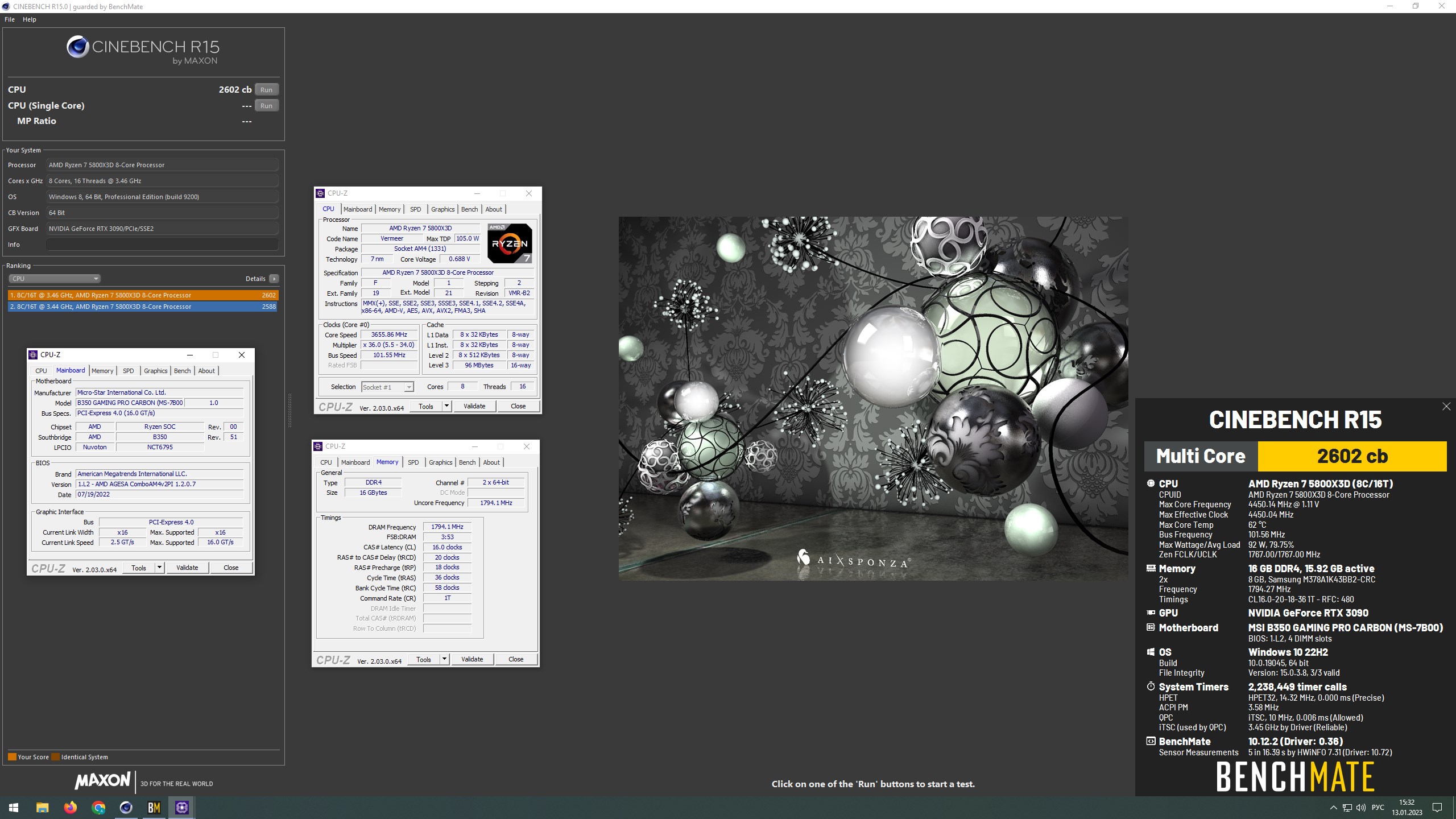The width and height of the screenshot is (1456, 819).
Task: Switch to Memory tab in Mainboard CPU-Z window
Action: [102, 371]
